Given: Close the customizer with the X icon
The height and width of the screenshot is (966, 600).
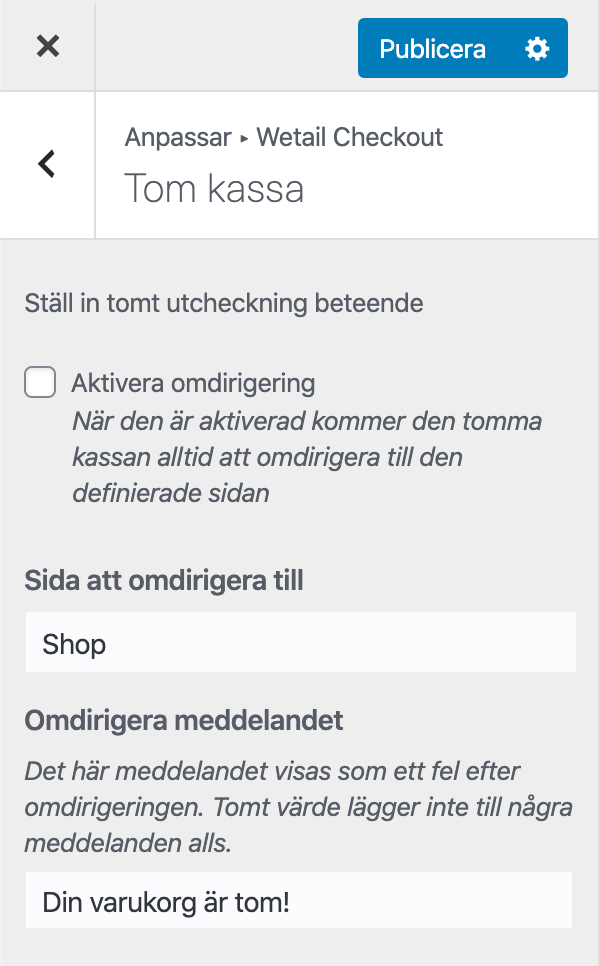Looking at the screenshot, I should [47, 46].
